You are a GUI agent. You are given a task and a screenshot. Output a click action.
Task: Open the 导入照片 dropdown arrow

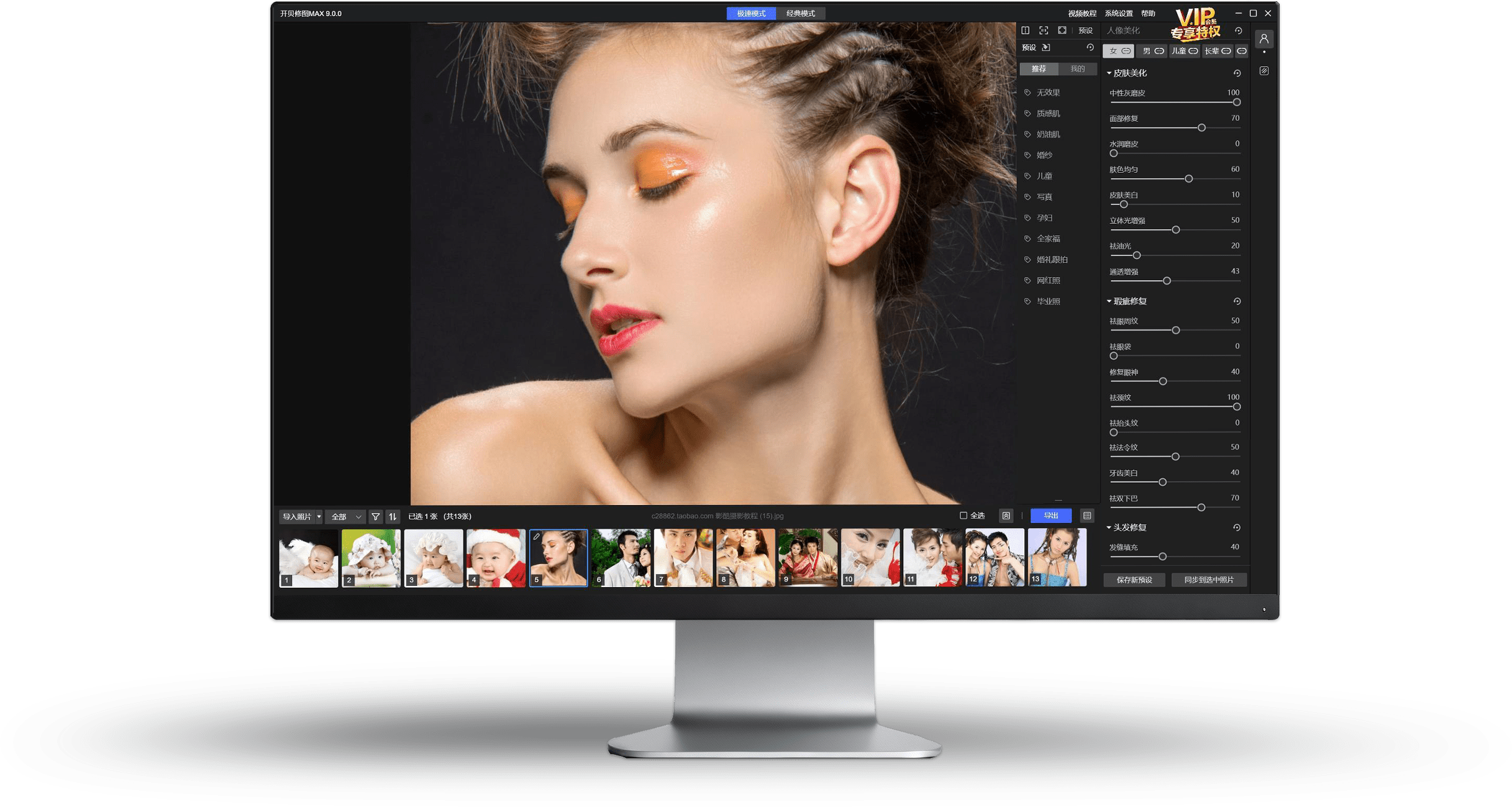pos(319,516)
